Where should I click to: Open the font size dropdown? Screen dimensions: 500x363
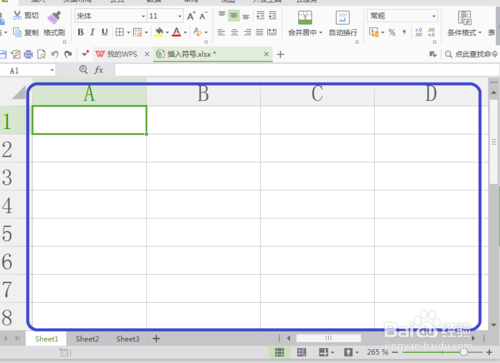point(180,16)
